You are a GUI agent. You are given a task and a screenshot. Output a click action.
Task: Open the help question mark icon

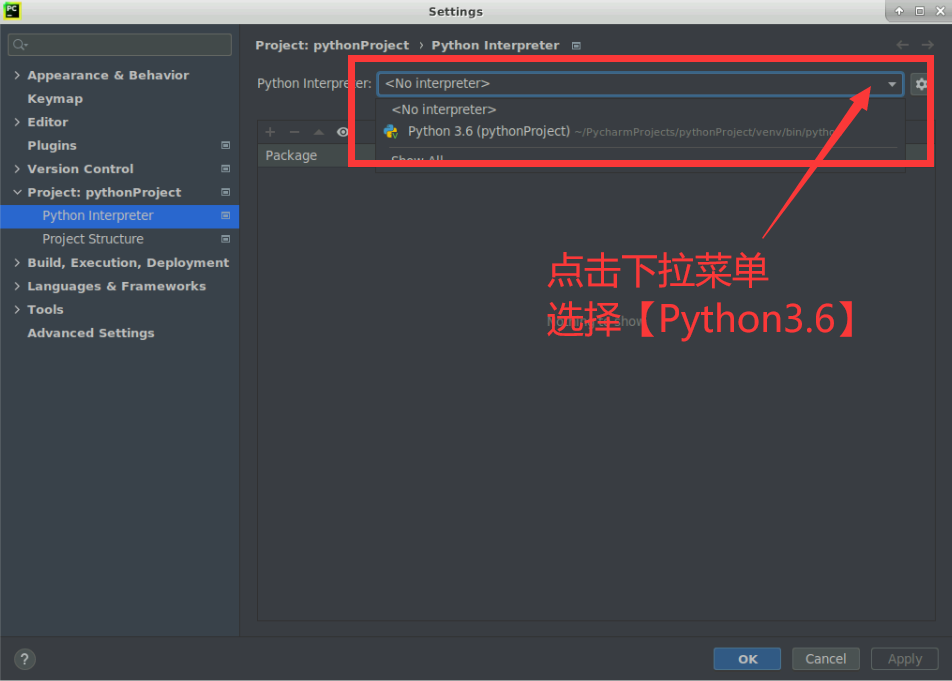24,658
